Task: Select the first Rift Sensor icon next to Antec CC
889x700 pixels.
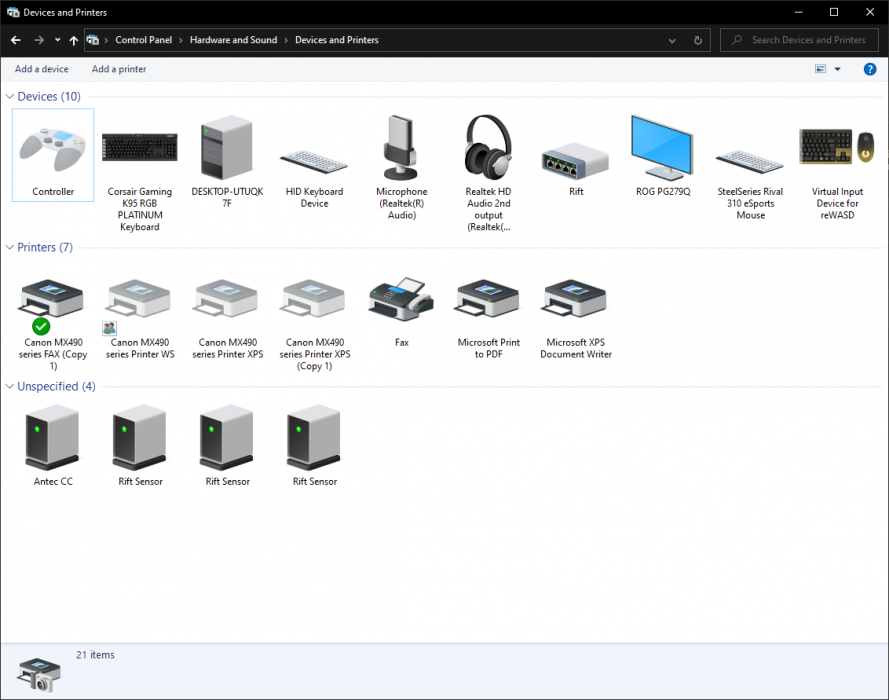Action: point(139,438)
